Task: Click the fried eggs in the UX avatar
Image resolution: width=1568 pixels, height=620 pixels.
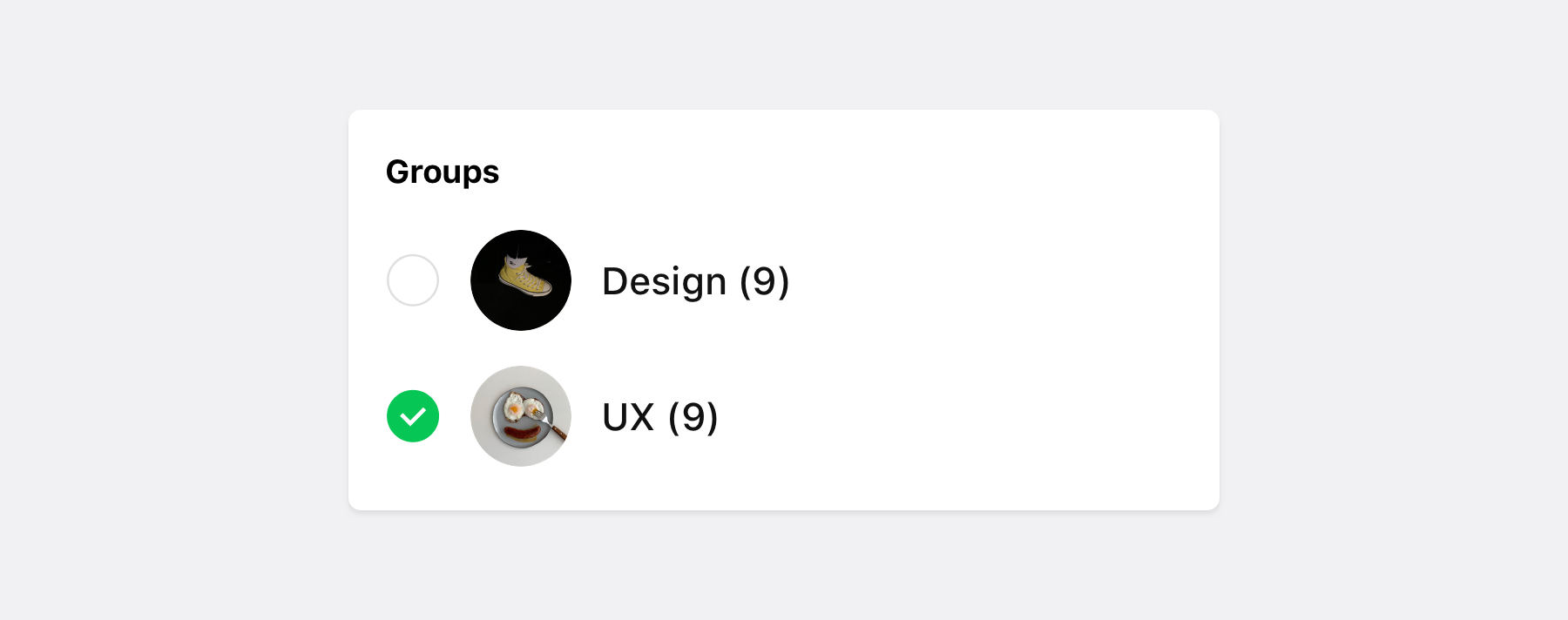Action: [519, 407]
